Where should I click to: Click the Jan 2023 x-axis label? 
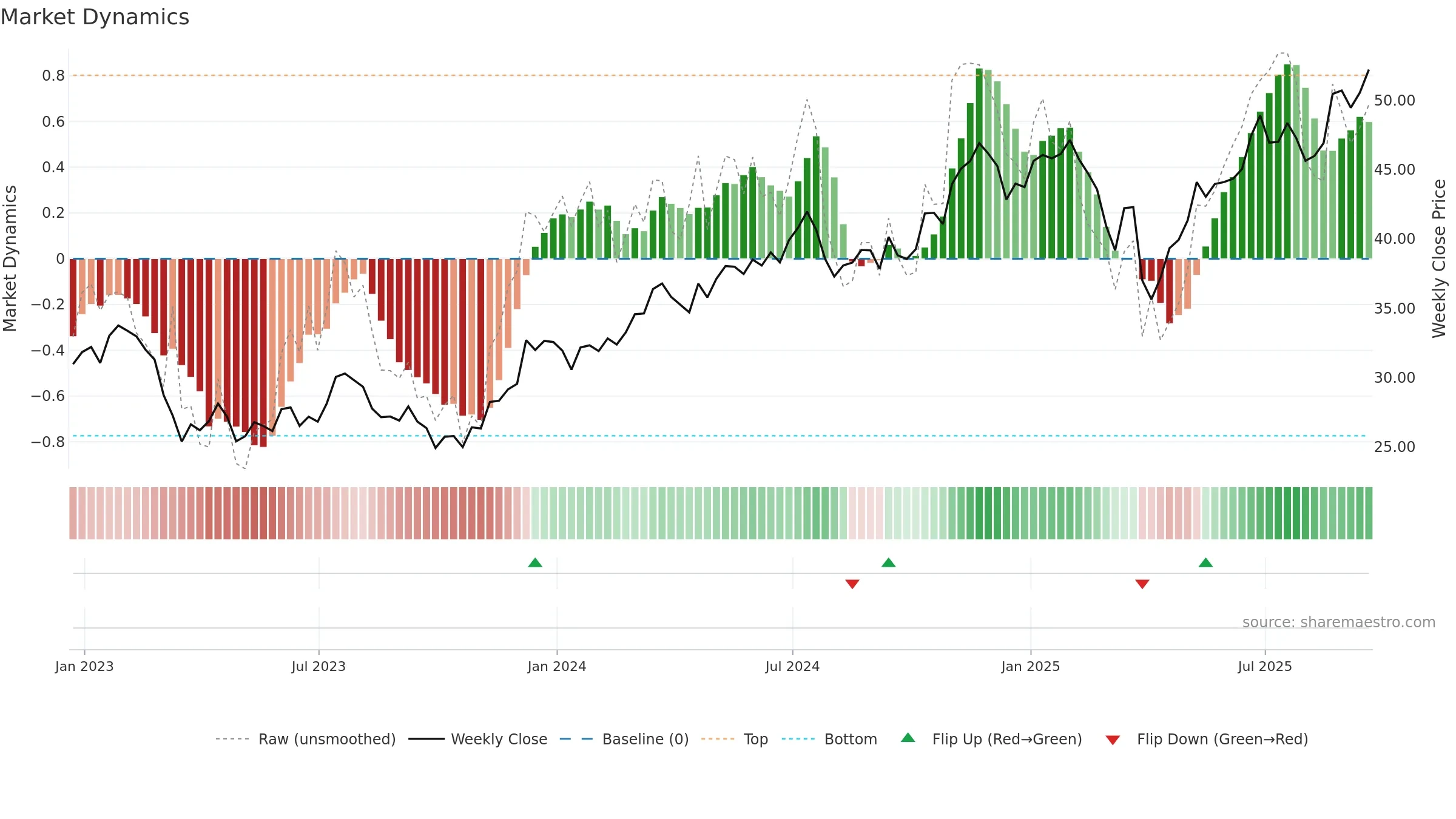(x=84, y=666)
